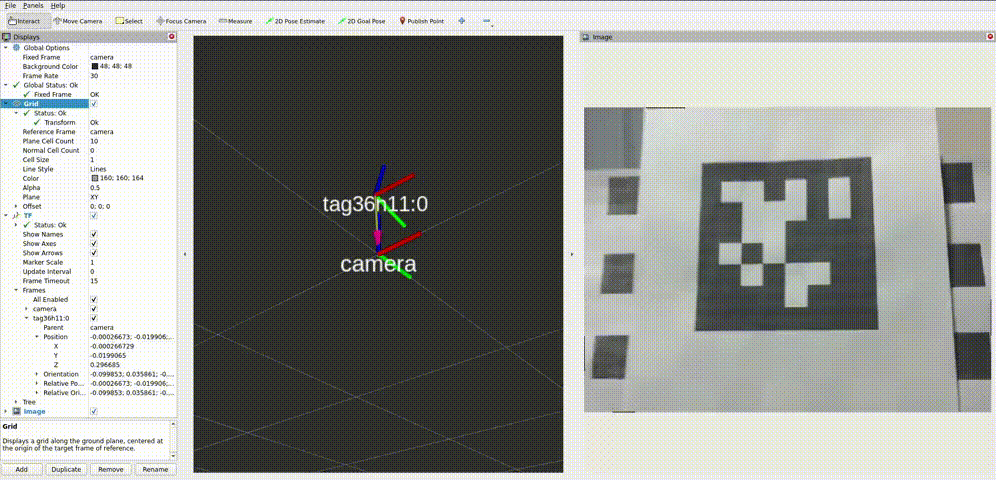Activate the Focus Camera tool
The height and width of the screenshot is (480, 996).
(x=180, y=21)
